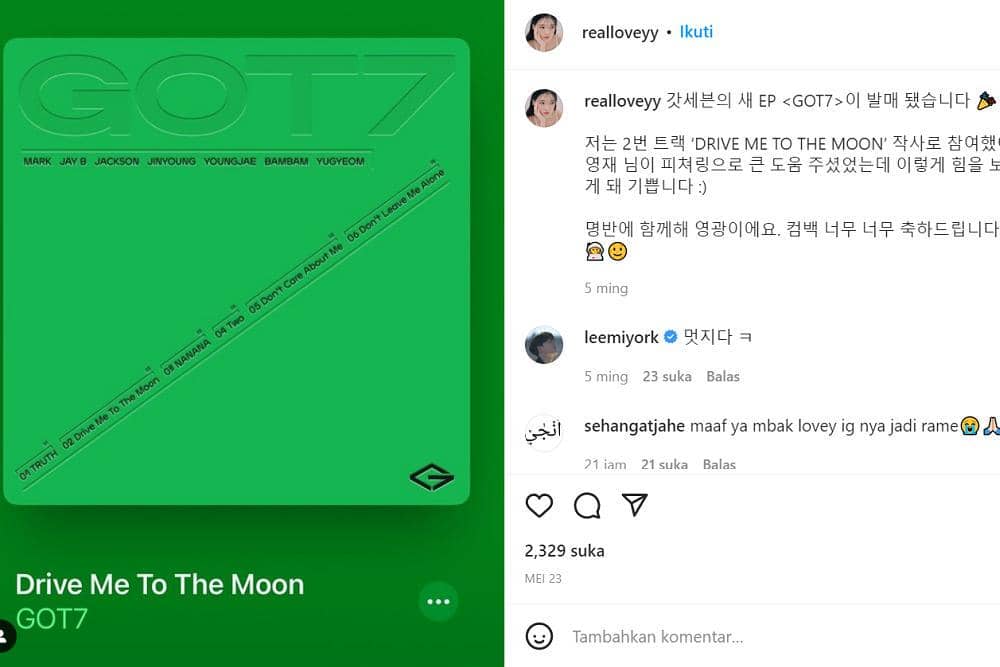Click the Ikuti follow button

click(x=696, y=32)
